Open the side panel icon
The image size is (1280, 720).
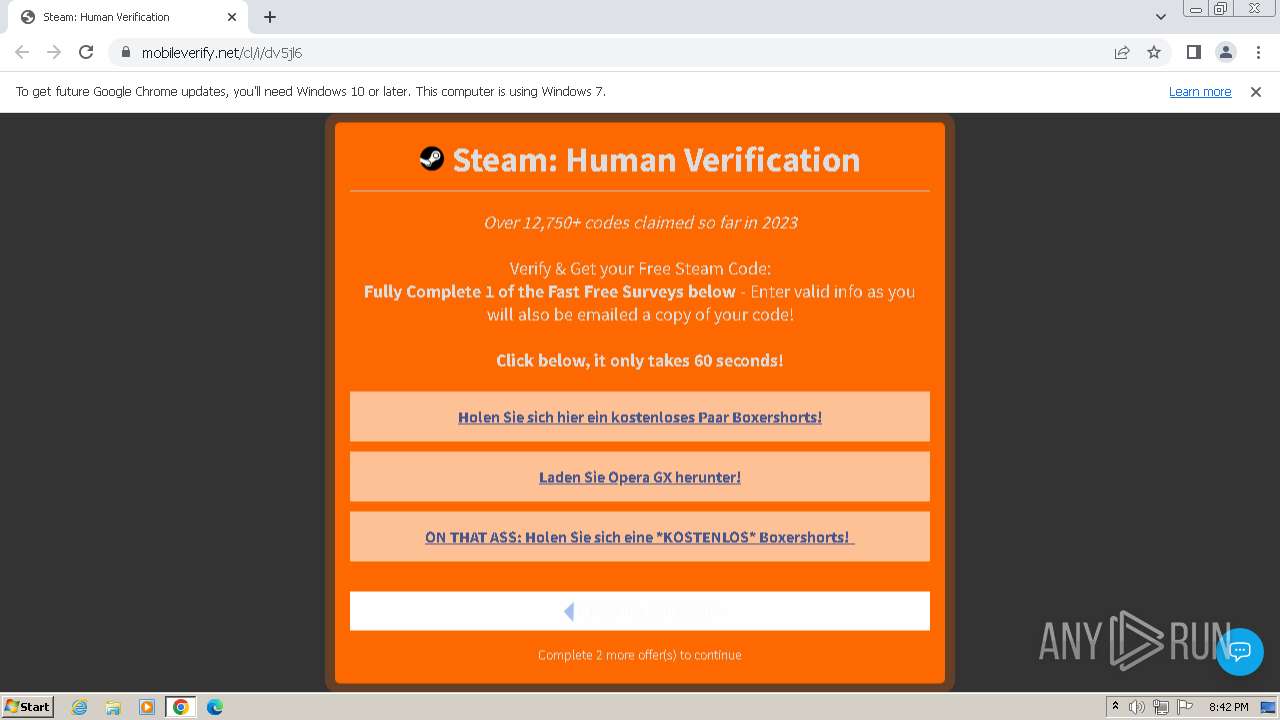[1193, 52]
